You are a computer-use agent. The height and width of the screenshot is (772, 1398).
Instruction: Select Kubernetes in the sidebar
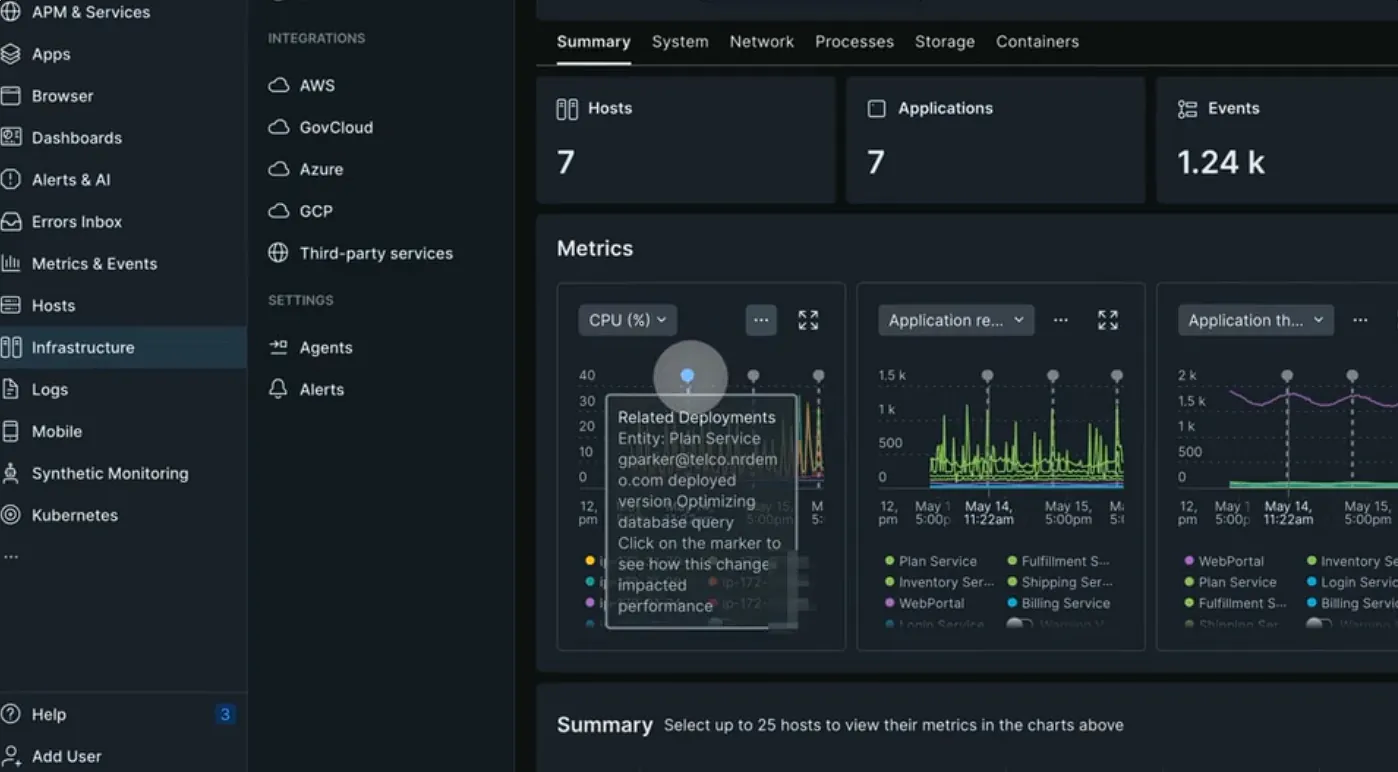coord(74,516)
